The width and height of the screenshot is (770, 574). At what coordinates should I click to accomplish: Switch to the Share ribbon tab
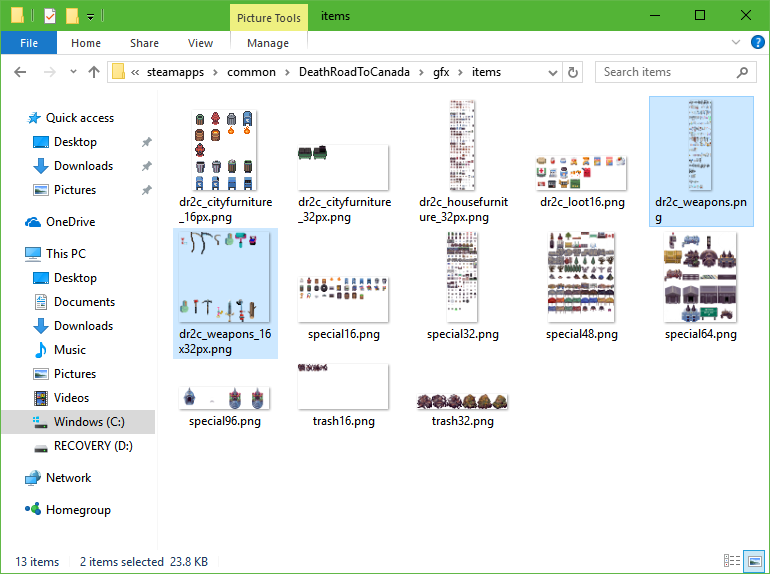tap(144, 43)
